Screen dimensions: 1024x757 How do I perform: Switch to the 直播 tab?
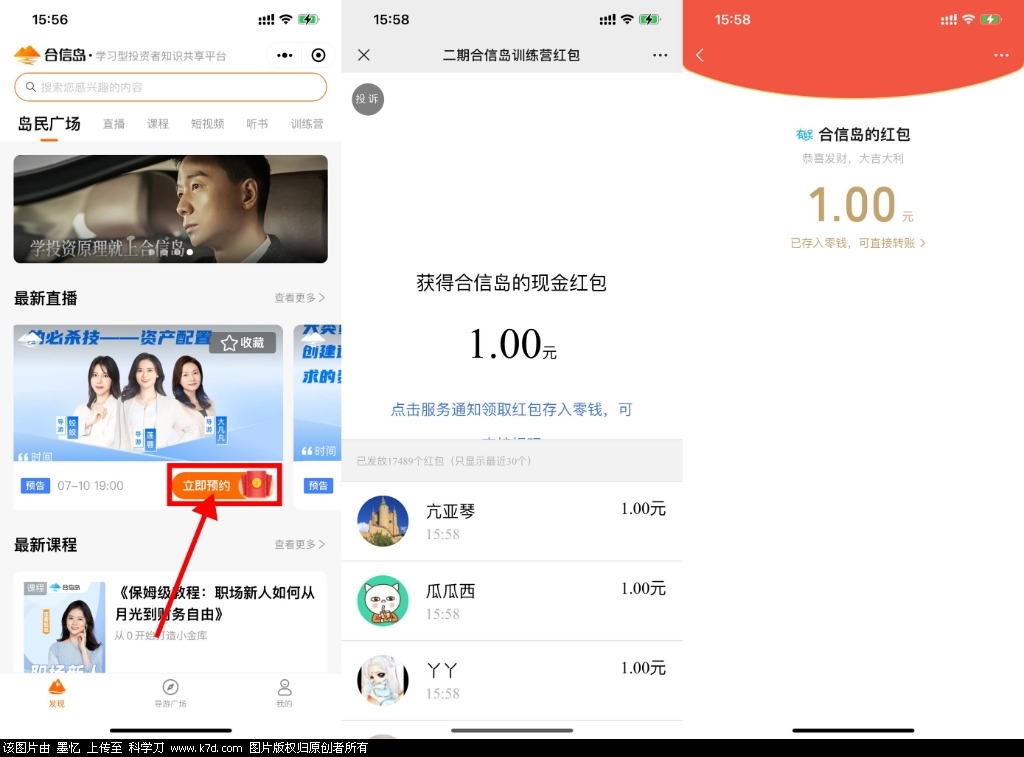point(114,124)
